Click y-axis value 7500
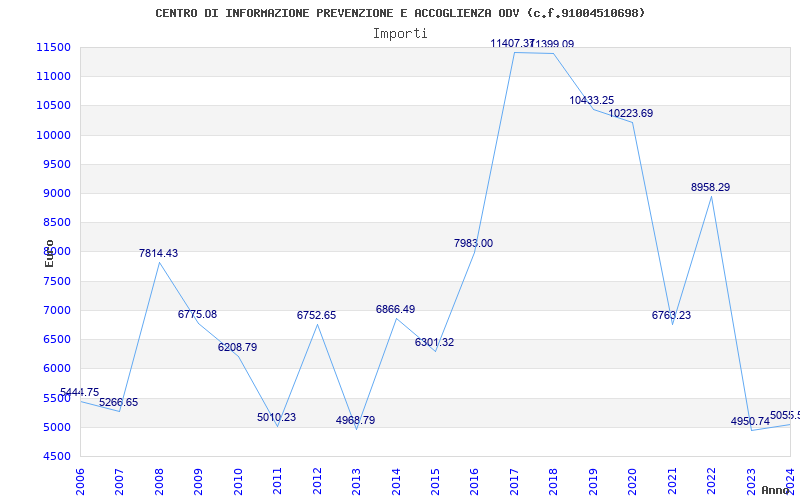 click(x=57, y=281)
